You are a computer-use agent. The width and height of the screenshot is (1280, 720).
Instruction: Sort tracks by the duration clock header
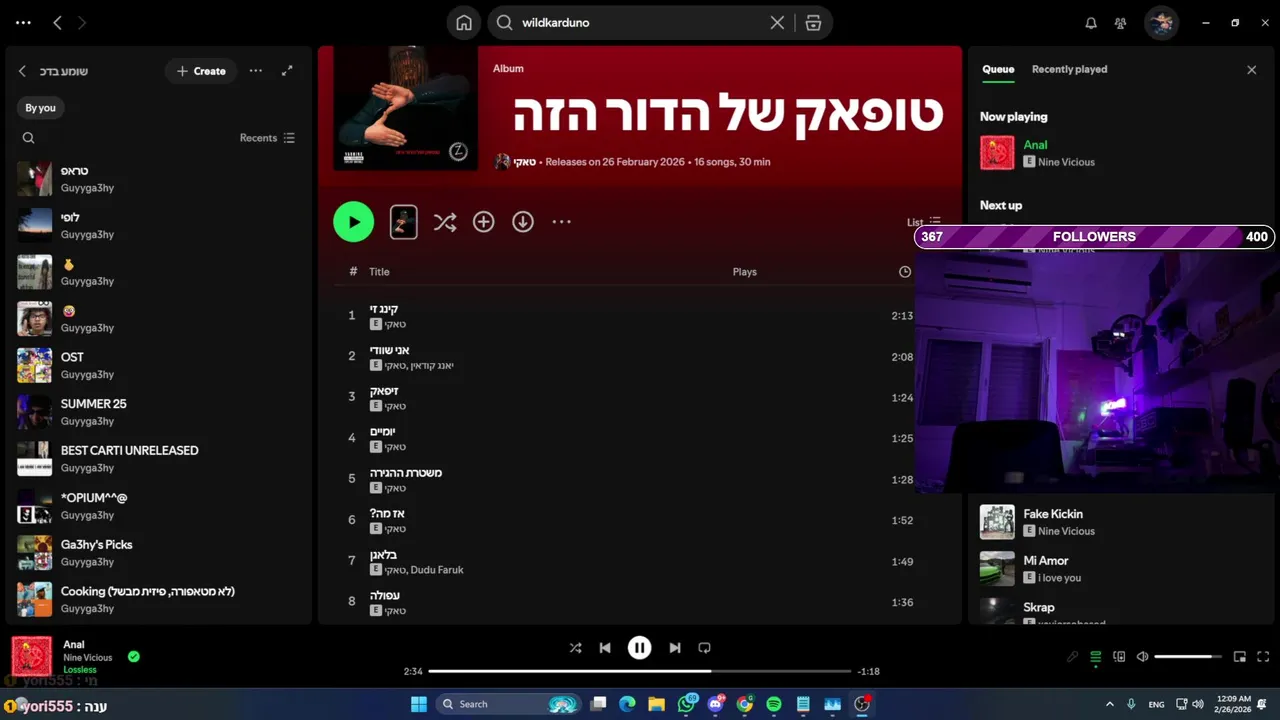(x=905, y=272)
